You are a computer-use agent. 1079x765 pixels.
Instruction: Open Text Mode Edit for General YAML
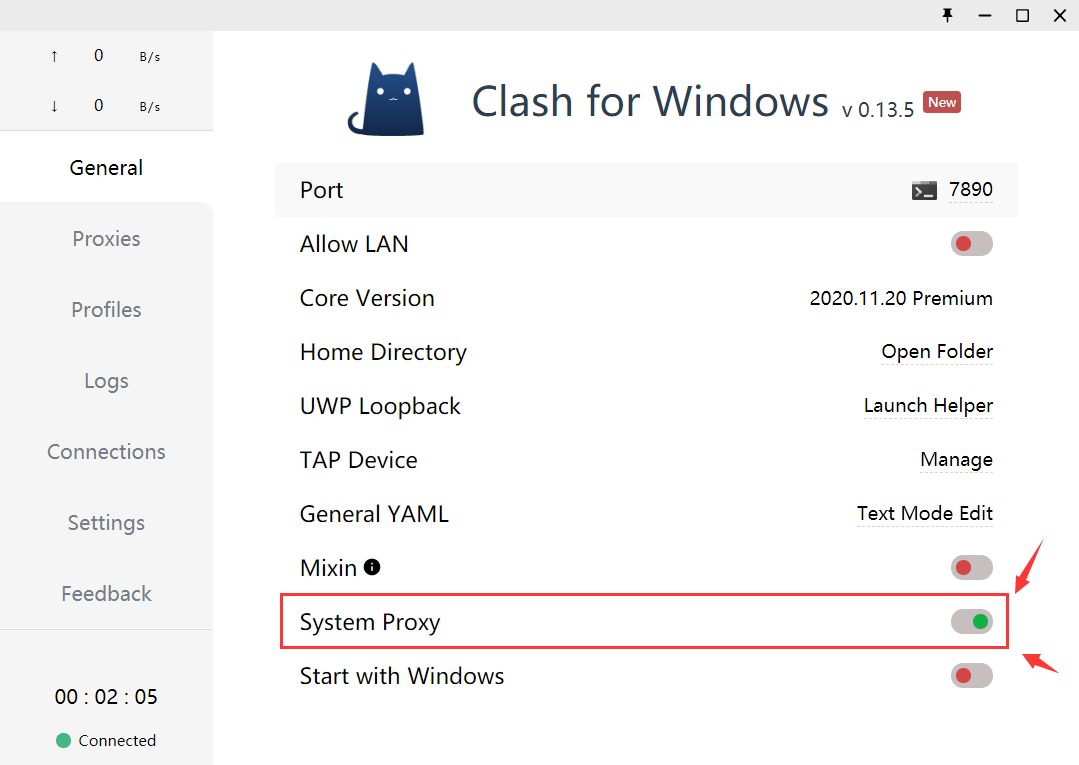[x=924, y=513]
